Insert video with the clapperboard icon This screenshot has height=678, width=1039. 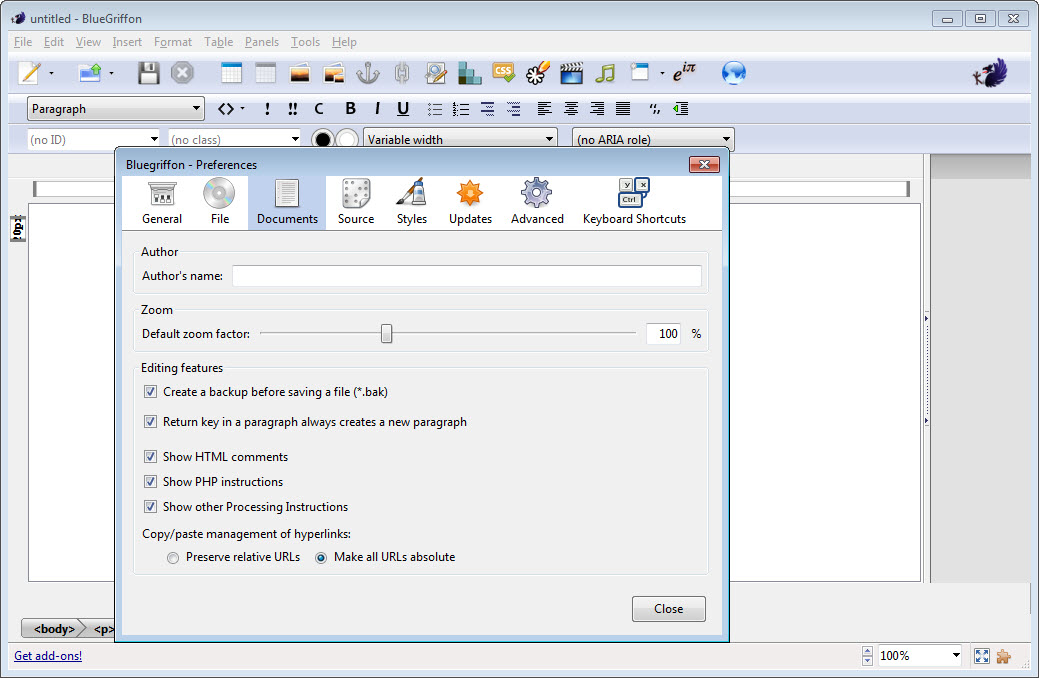point(571,73)
